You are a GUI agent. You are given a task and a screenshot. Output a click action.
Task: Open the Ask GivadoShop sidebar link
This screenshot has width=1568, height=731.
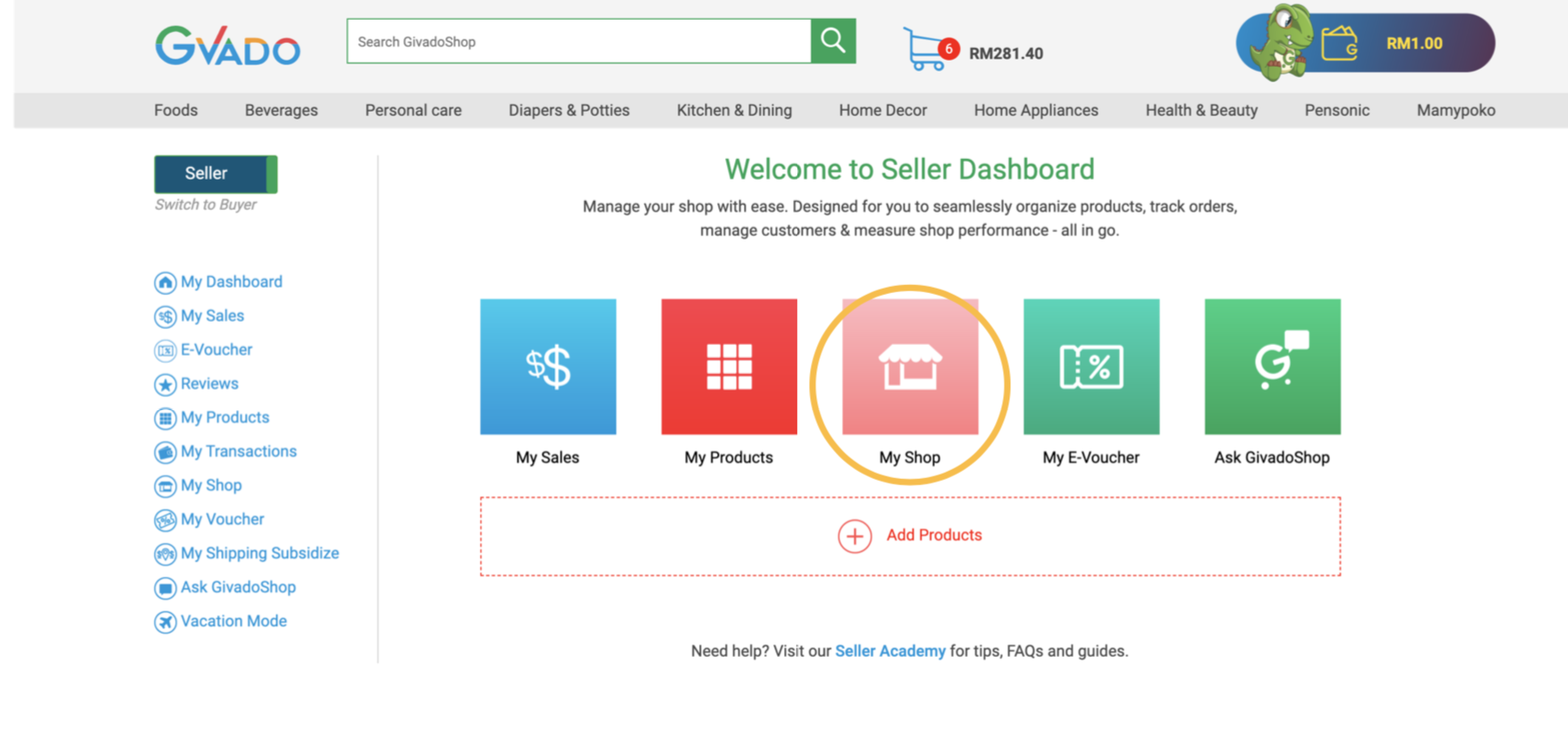click(239, 587)
